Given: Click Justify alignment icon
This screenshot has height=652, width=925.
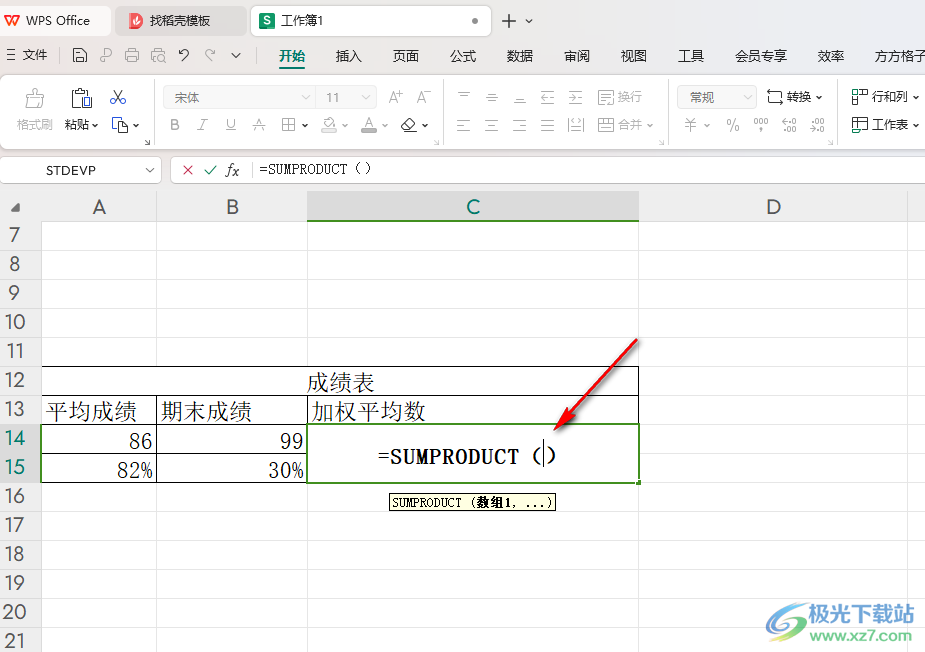Looking at the screenshot, I should pos(547,125).
